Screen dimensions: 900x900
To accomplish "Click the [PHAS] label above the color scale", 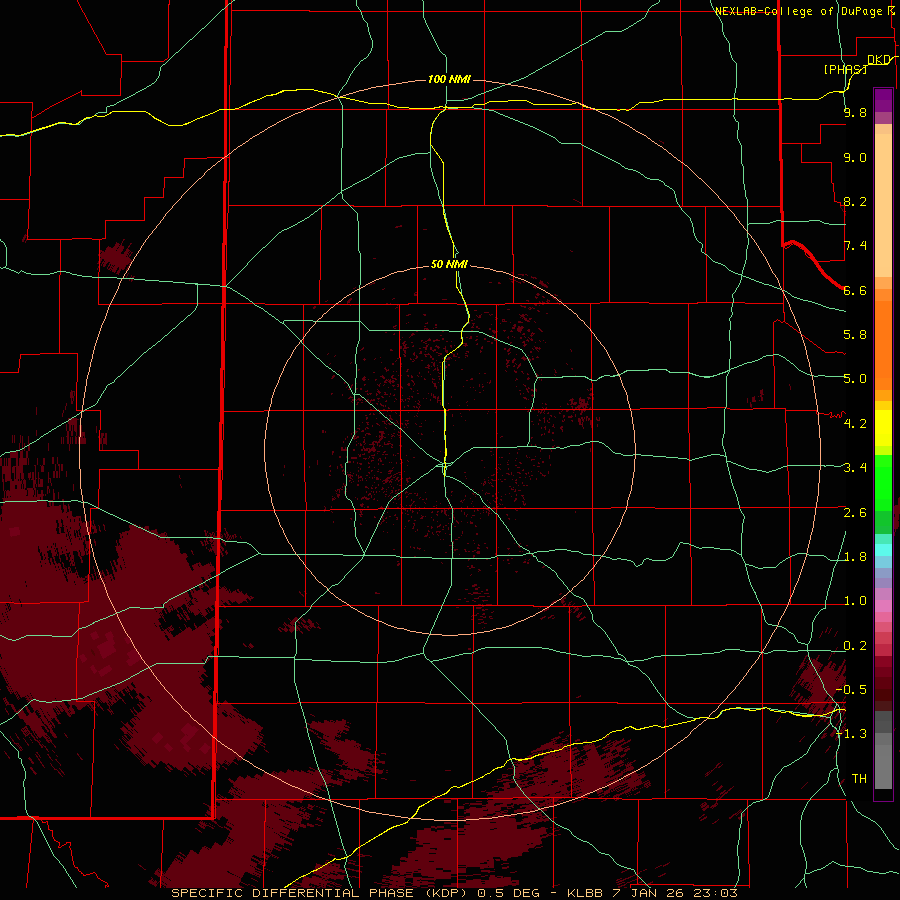I will 845,69.
